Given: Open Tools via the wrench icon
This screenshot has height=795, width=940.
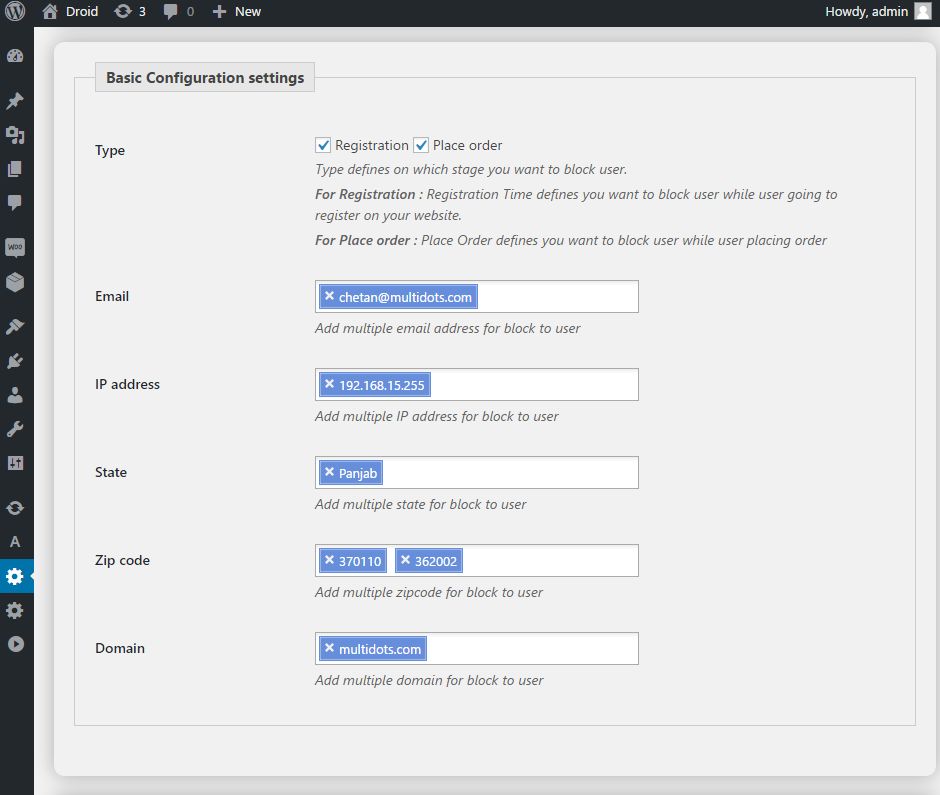Looking at the screenshot, I should (15, 429).
